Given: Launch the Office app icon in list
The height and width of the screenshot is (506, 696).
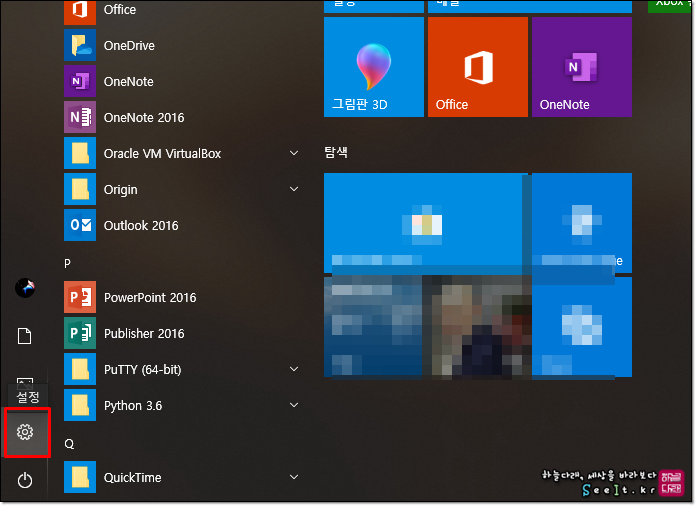Looking at the screenshot, I should pos(80,11).
